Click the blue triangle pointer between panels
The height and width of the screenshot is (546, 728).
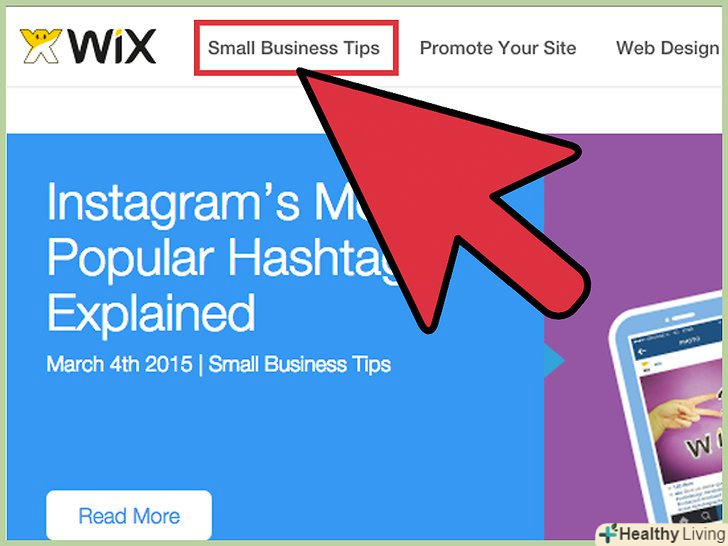coord(554,360)
